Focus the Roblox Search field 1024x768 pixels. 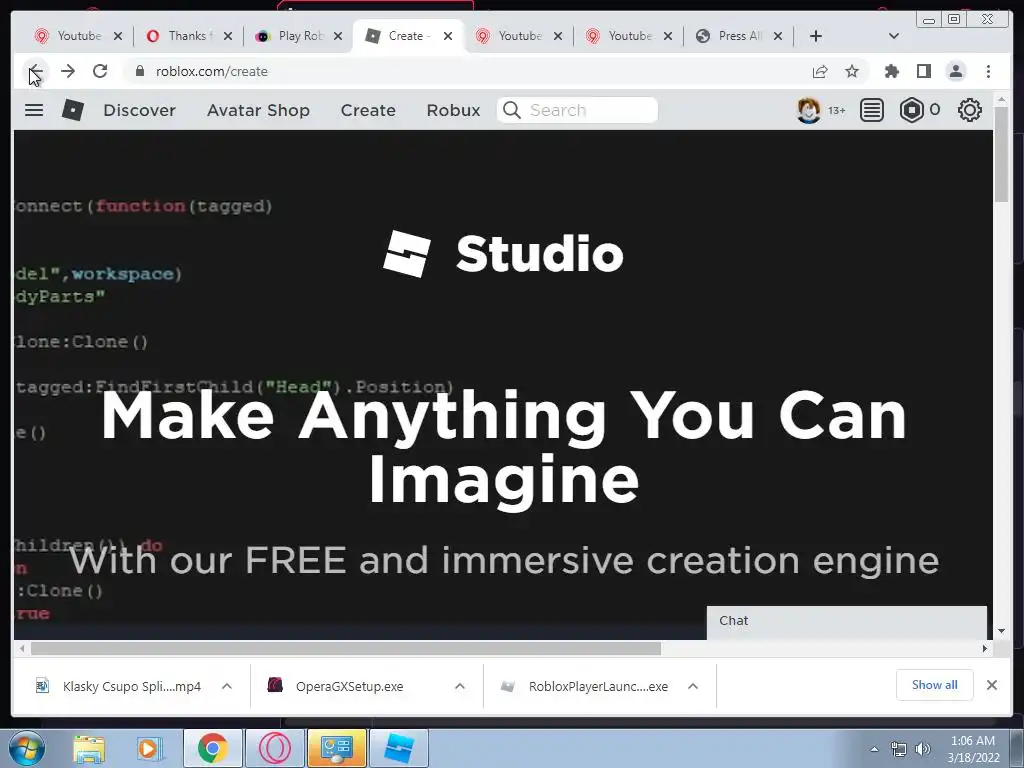(577, 110)
